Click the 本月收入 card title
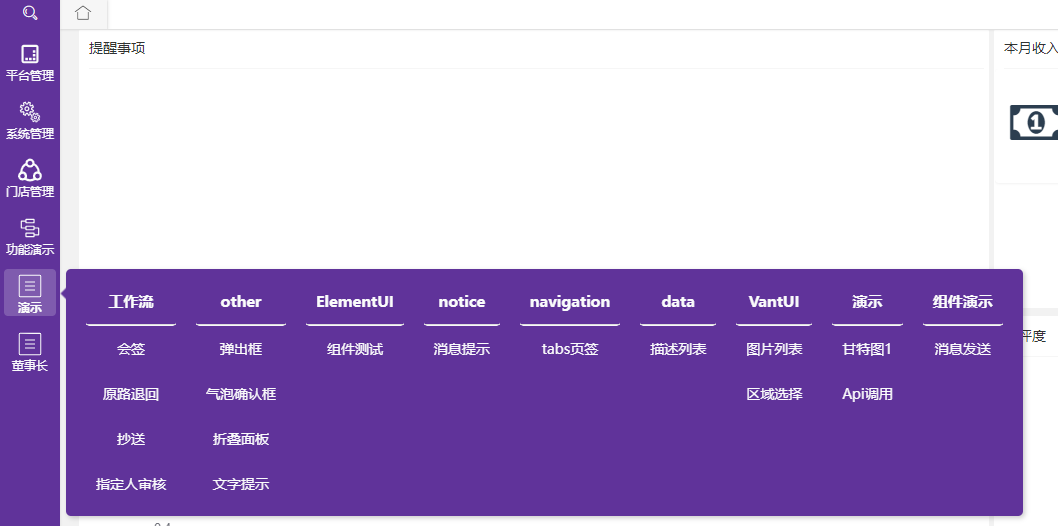This screenshot has width=1058, height=526. [x=1030, y=49]
